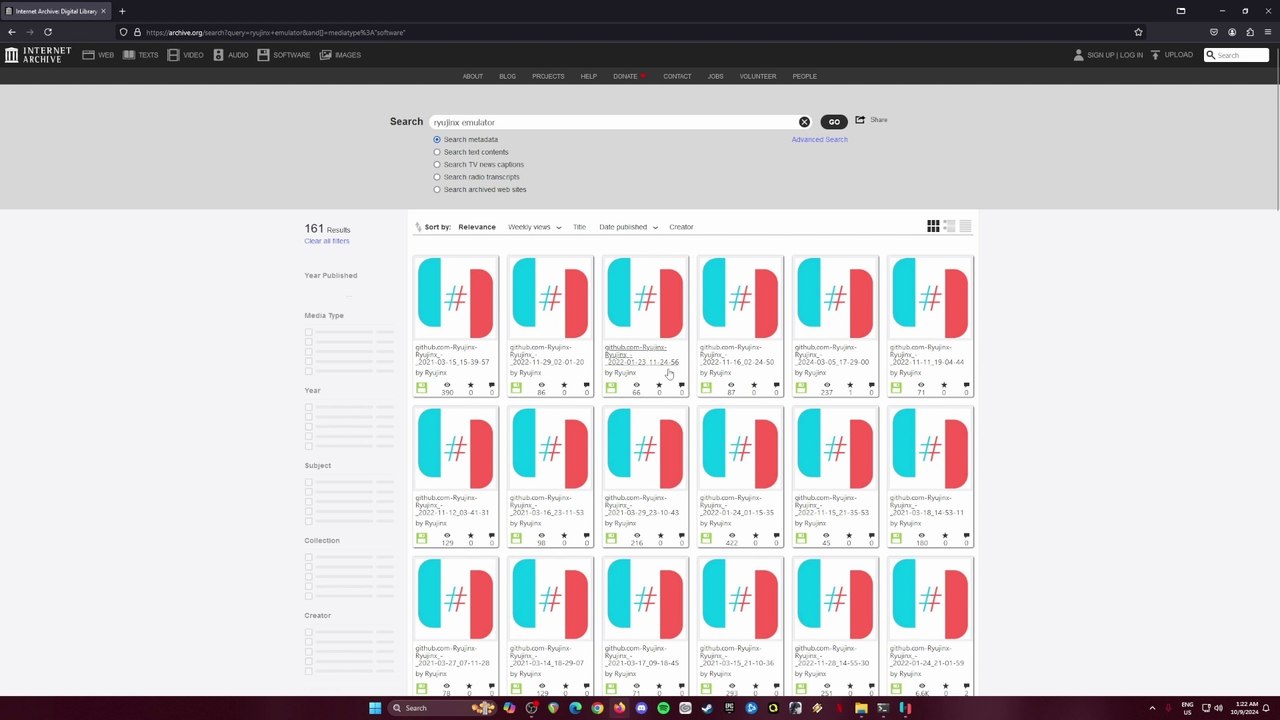This screenshot has width=1280, height=720.
Task: Click the GO search button
Action: tap(834, 122)
